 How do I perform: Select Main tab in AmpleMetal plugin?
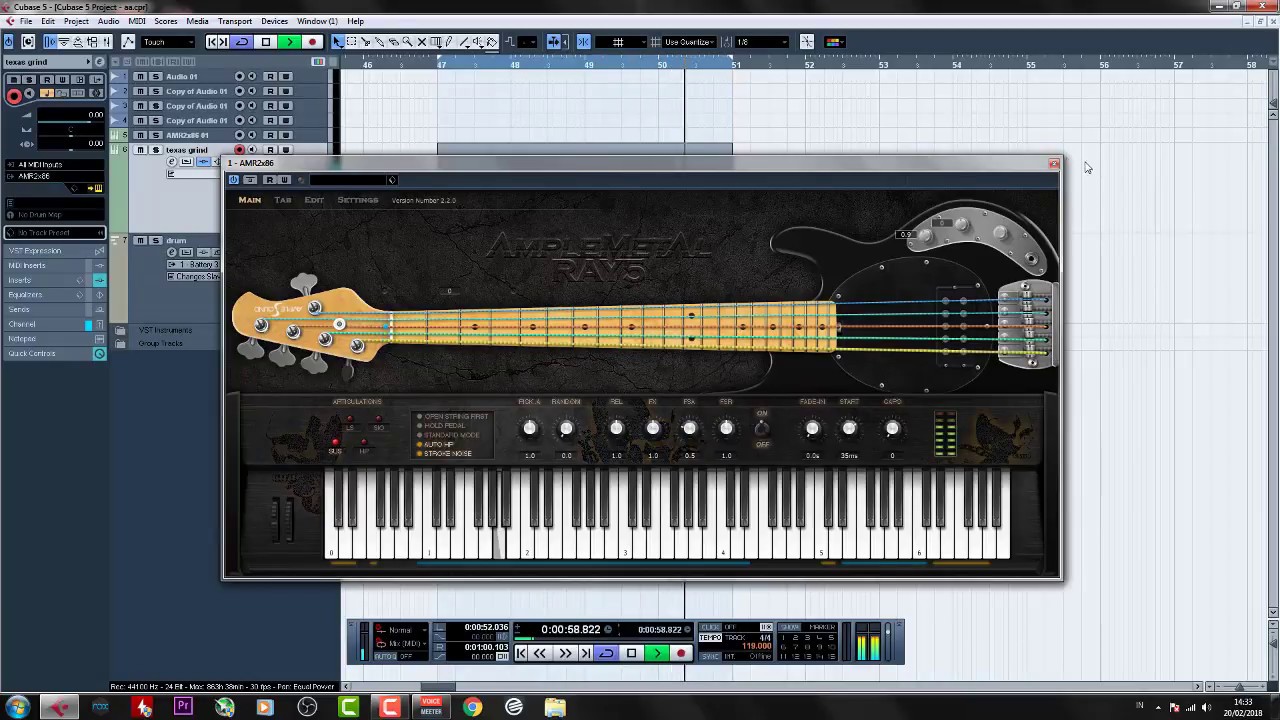click(250, 200)
